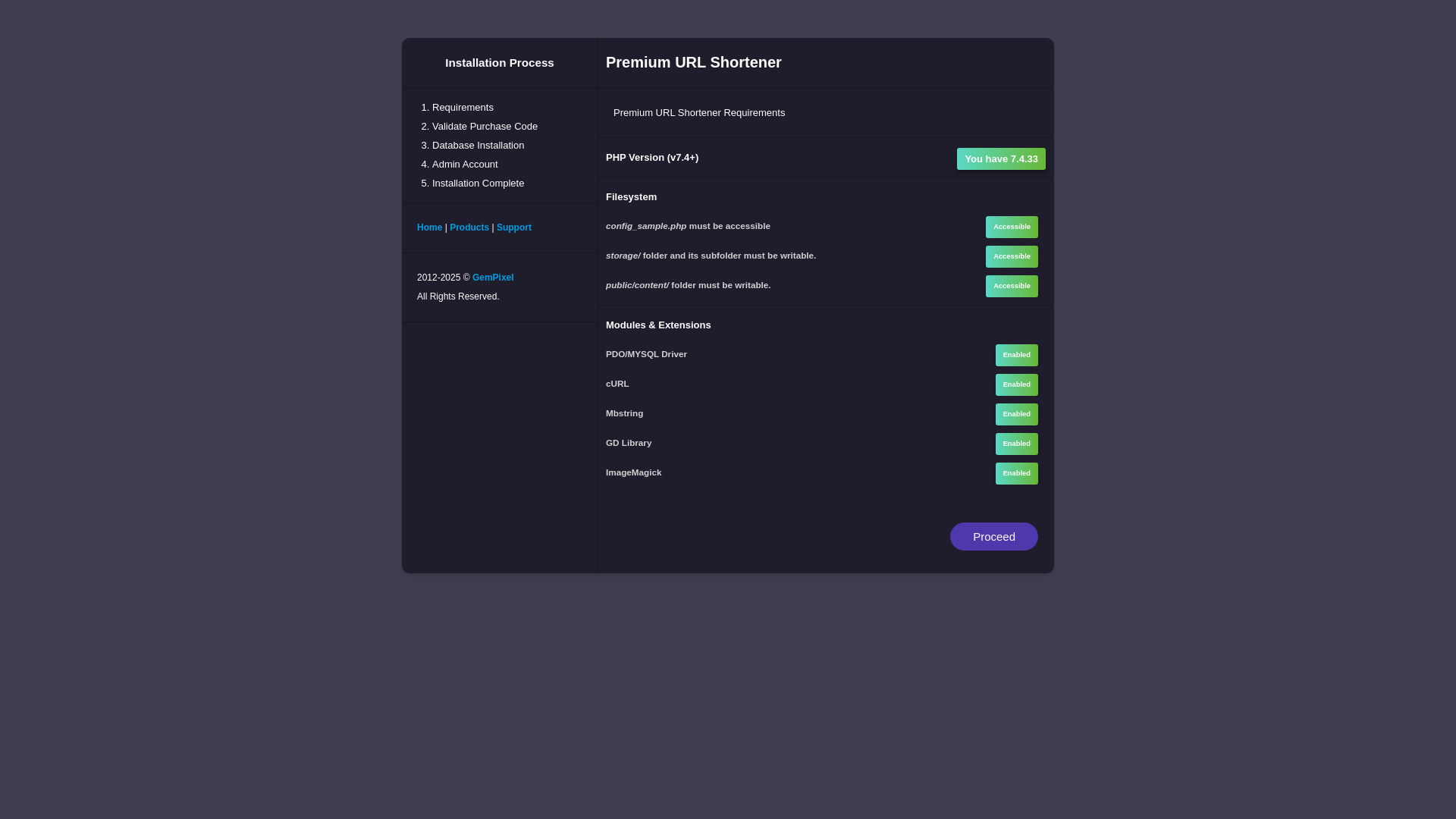1456x819 pixels.
Task: Click 'Premium URL Shortener Requirements' subtitle
Action: [x=699, y=113]
